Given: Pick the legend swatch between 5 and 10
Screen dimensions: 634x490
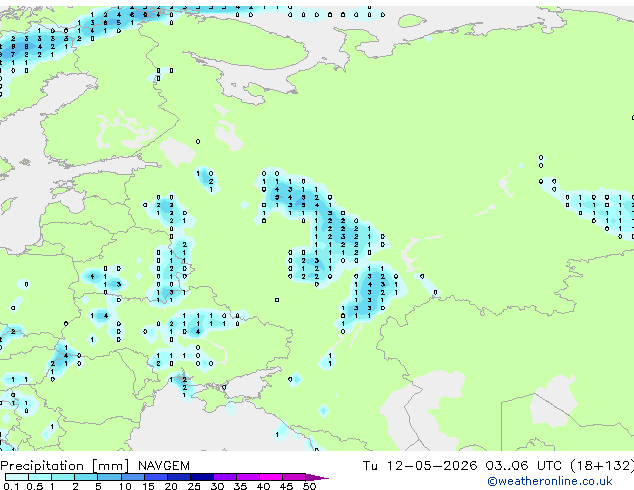Looking at the screenshot, I should [110, 477].
